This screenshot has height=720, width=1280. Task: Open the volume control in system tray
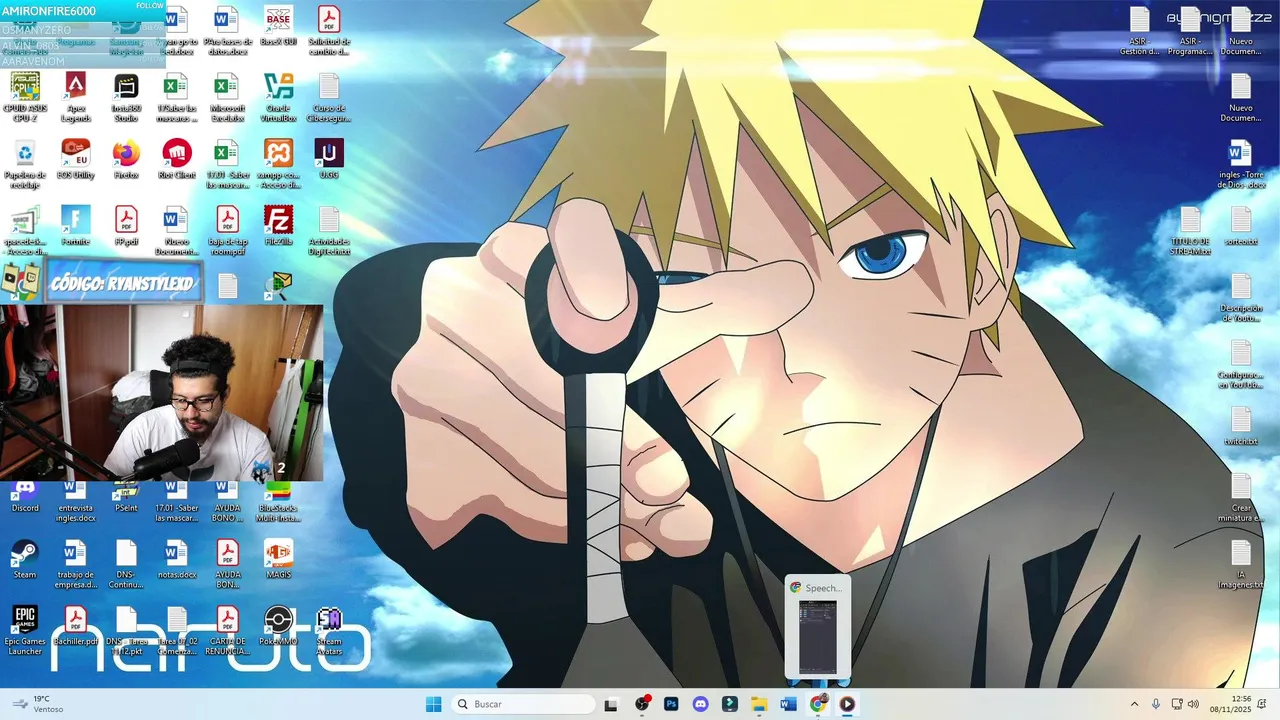pos(1193,704)
